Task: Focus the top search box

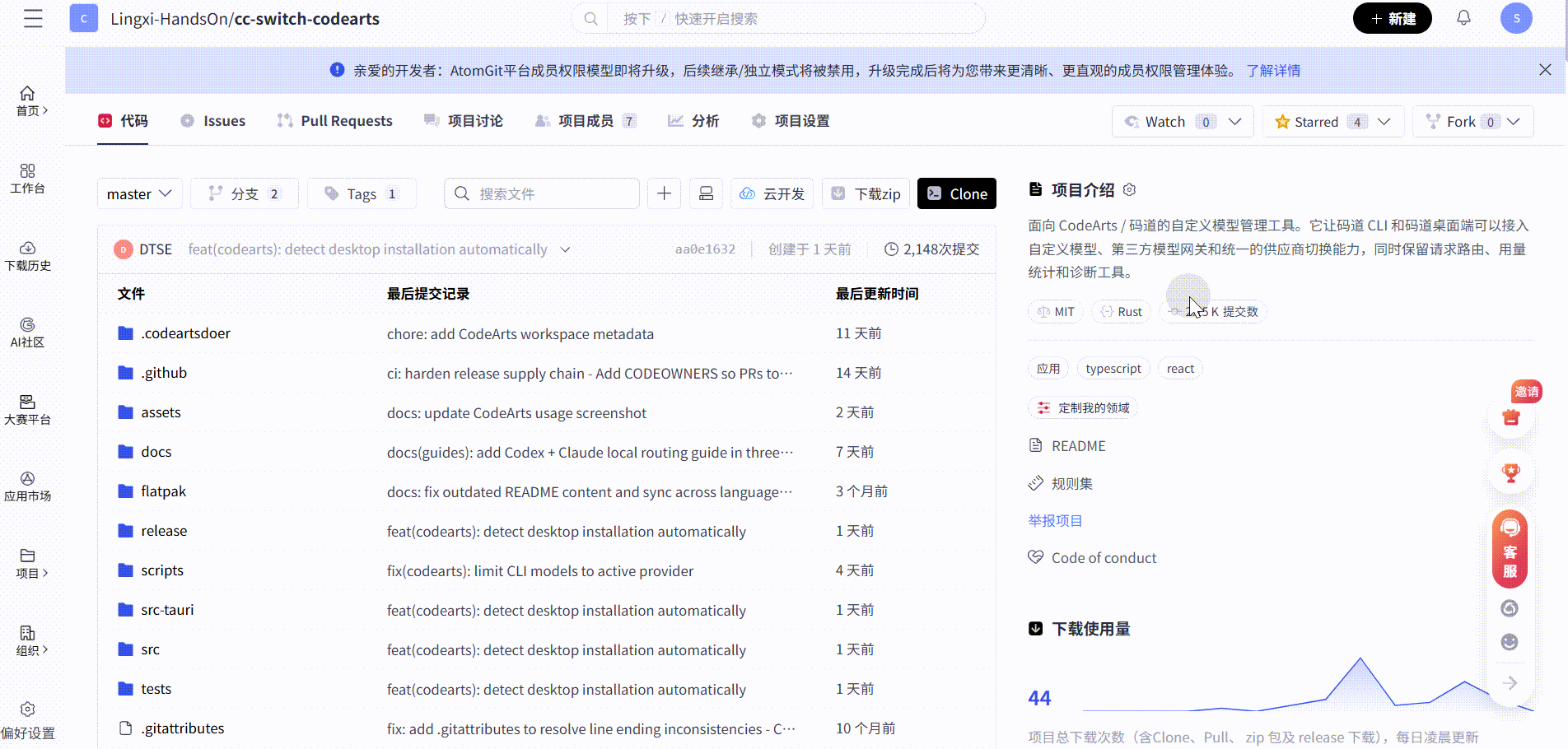Action: pyautogui.click(x=778, y=18)
